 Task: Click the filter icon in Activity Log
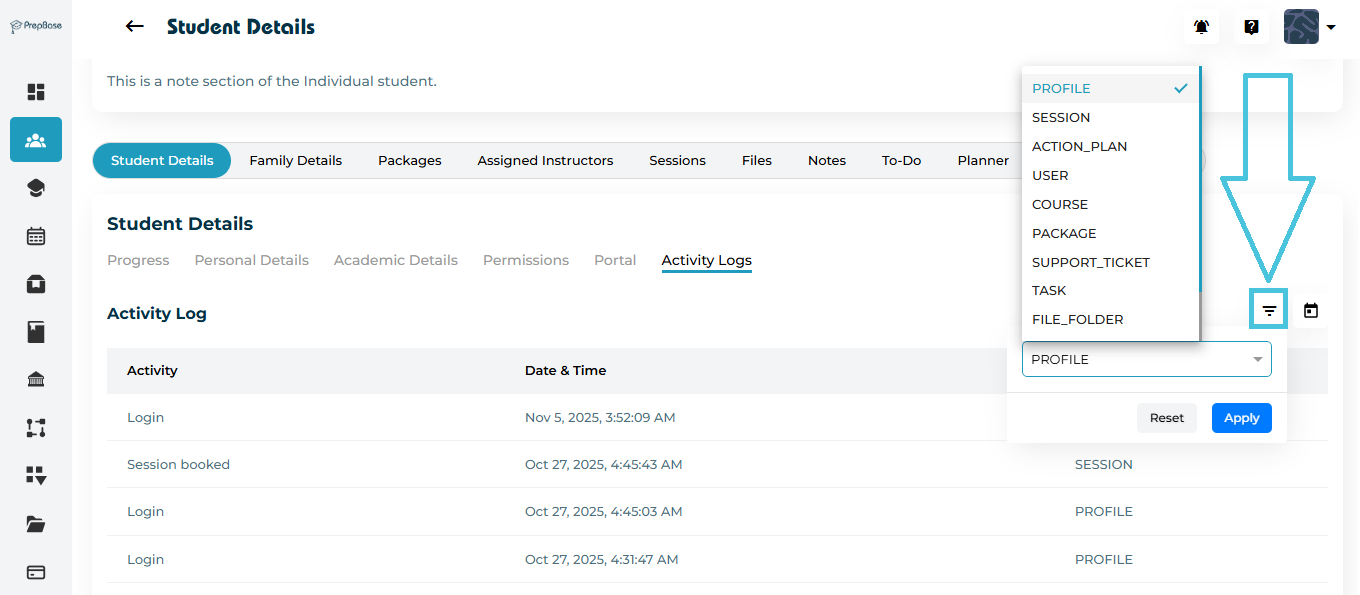point(1269,311)
